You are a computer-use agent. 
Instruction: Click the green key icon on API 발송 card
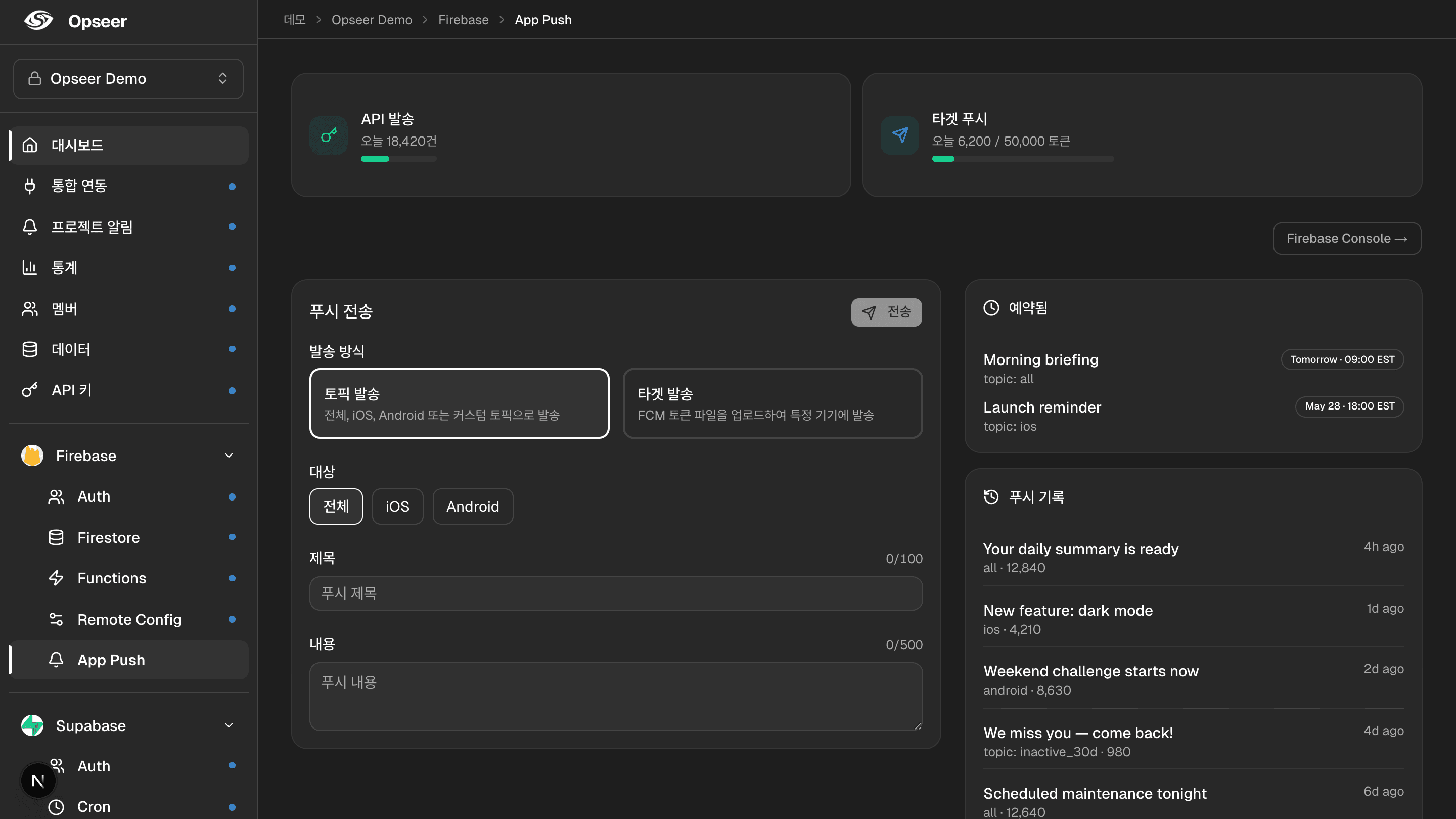329,135
